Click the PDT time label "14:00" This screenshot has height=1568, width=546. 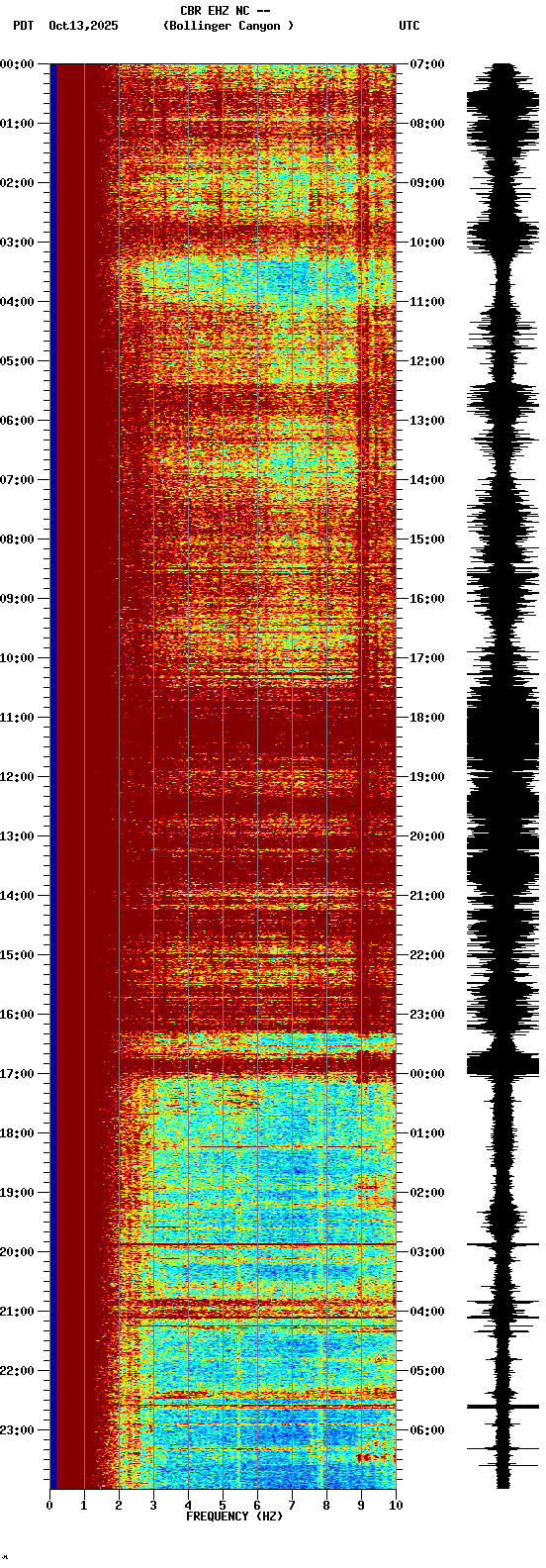pyautogui.click(x=17, y=896)
